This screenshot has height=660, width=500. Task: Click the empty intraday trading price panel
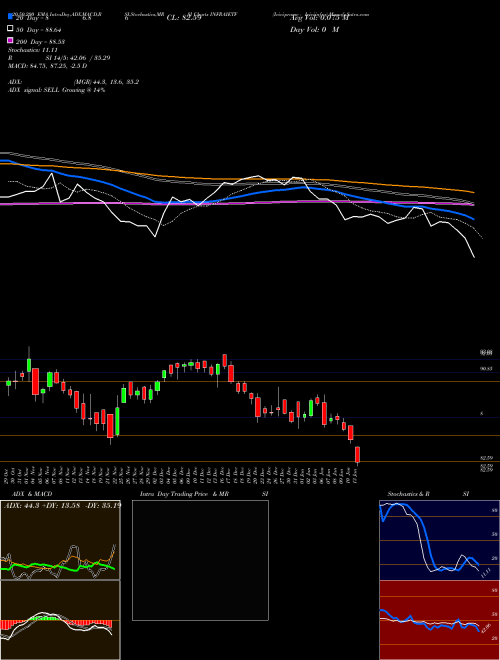coord(200,560)
